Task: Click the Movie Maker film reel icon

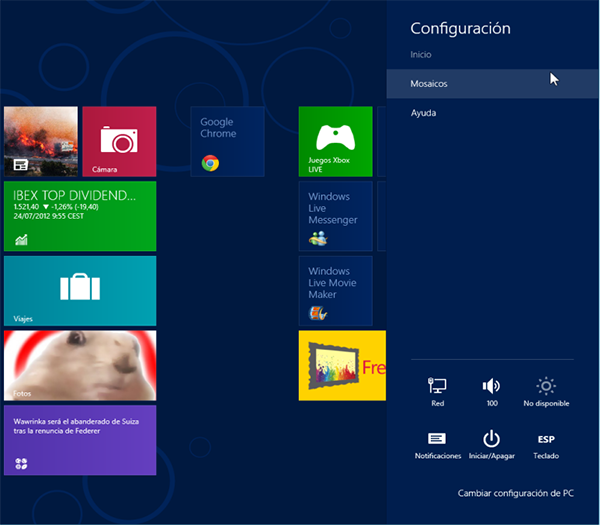Action: pyautogui.click(x=318, y=313)
